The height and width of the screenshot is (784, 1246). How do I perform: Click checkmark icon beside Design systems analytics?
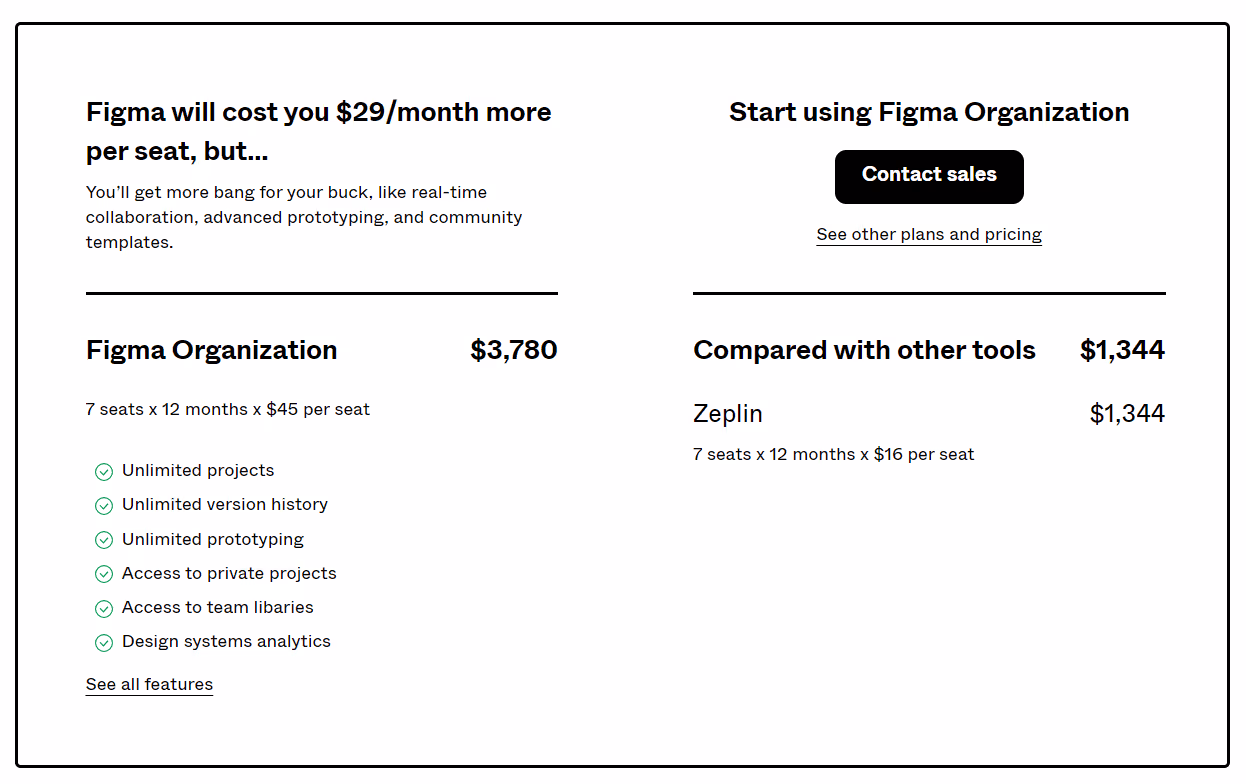point(104,643)
